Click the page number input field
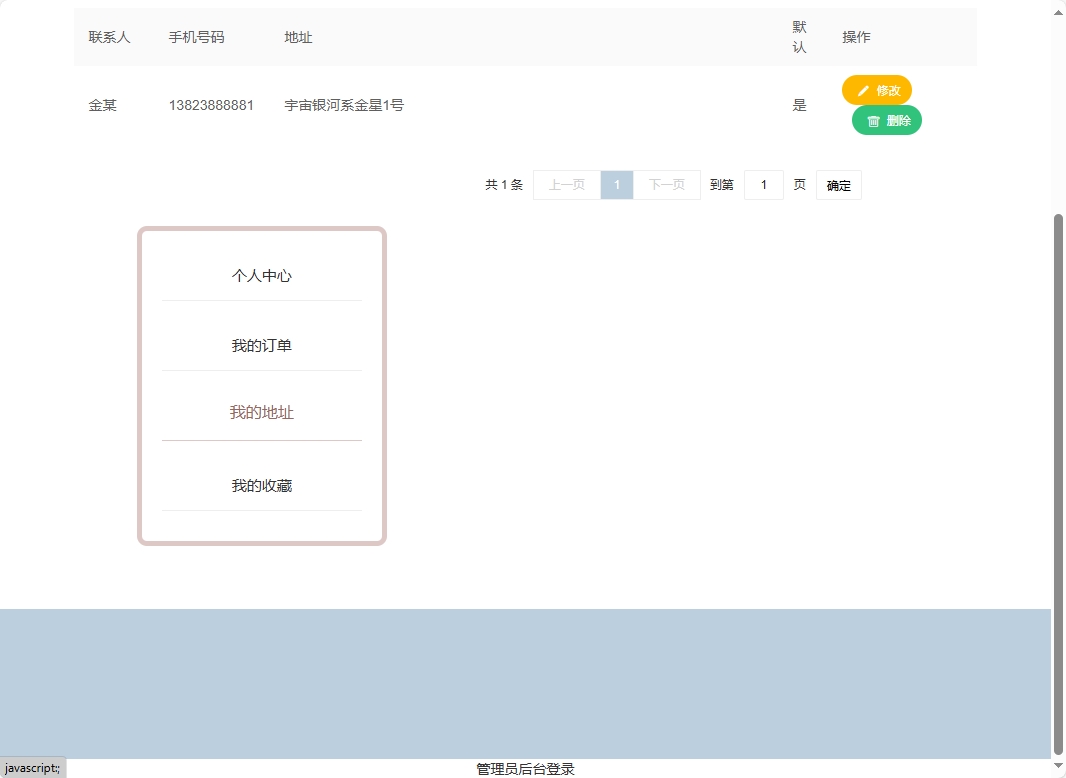 coord(764,184)
